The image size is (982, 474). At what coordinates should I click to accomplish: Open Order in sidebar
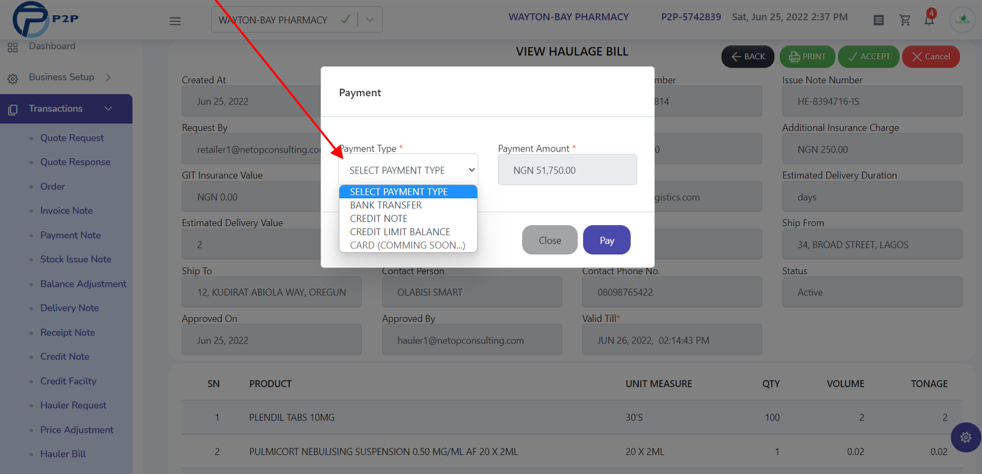tap(53, 187)
